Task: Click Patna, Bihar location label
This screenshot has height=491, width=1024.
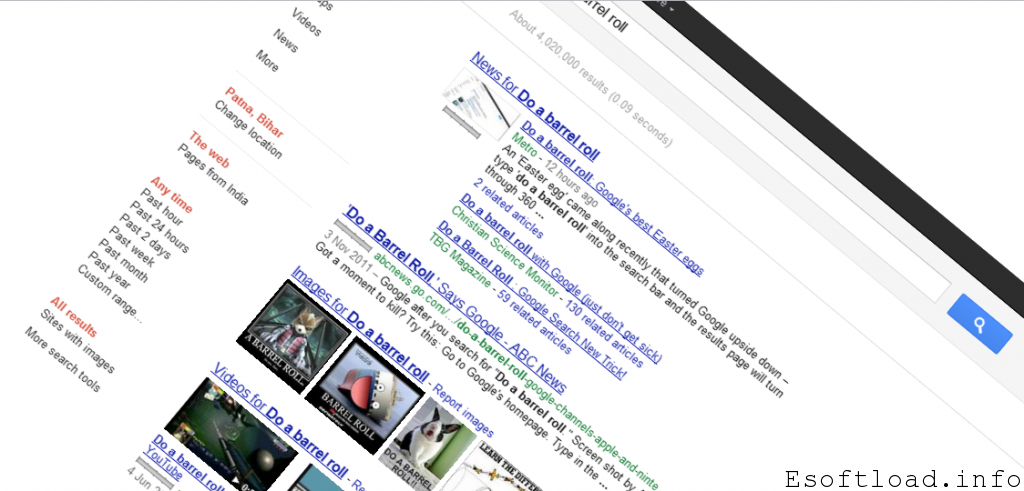Action: click(255, 112)
